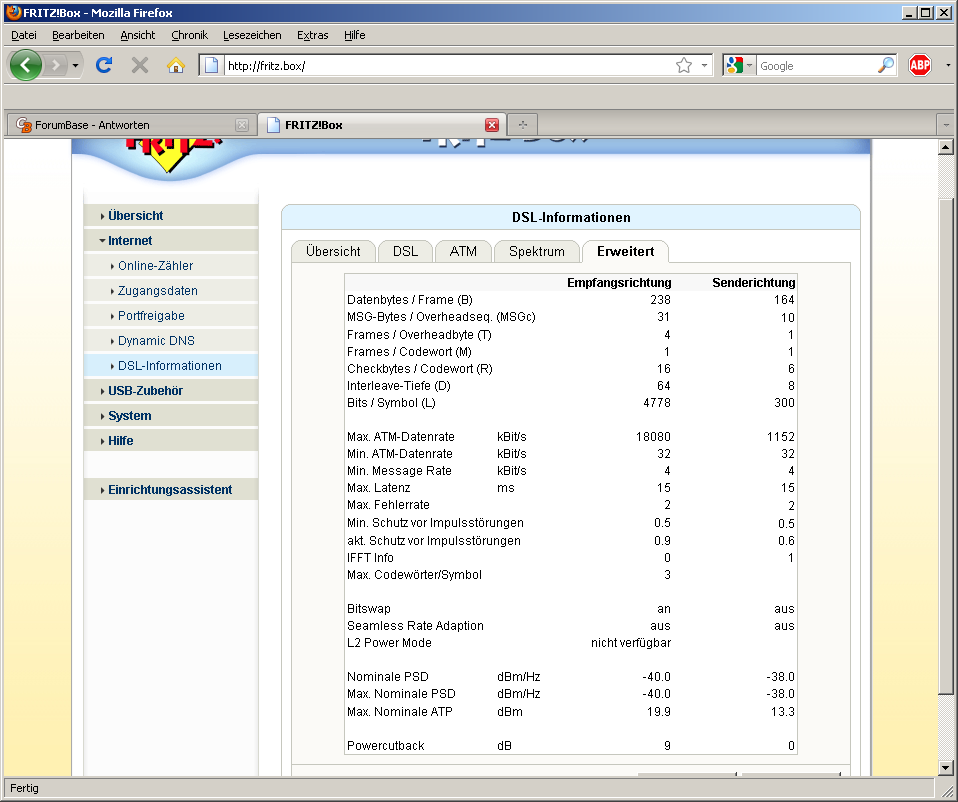Screen dimensions: 958x802
Task: Switch to the DSL tab
Action: (405, 252)
